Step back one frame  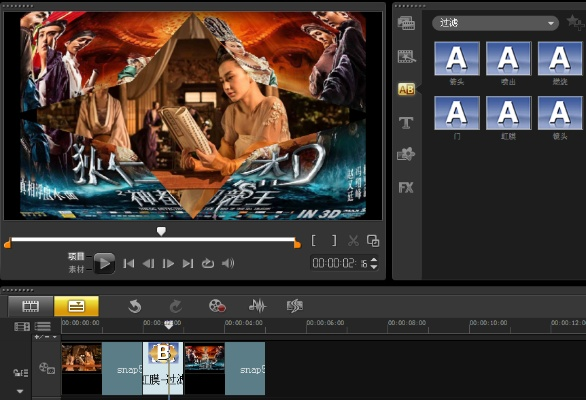(x=148, y=264)
